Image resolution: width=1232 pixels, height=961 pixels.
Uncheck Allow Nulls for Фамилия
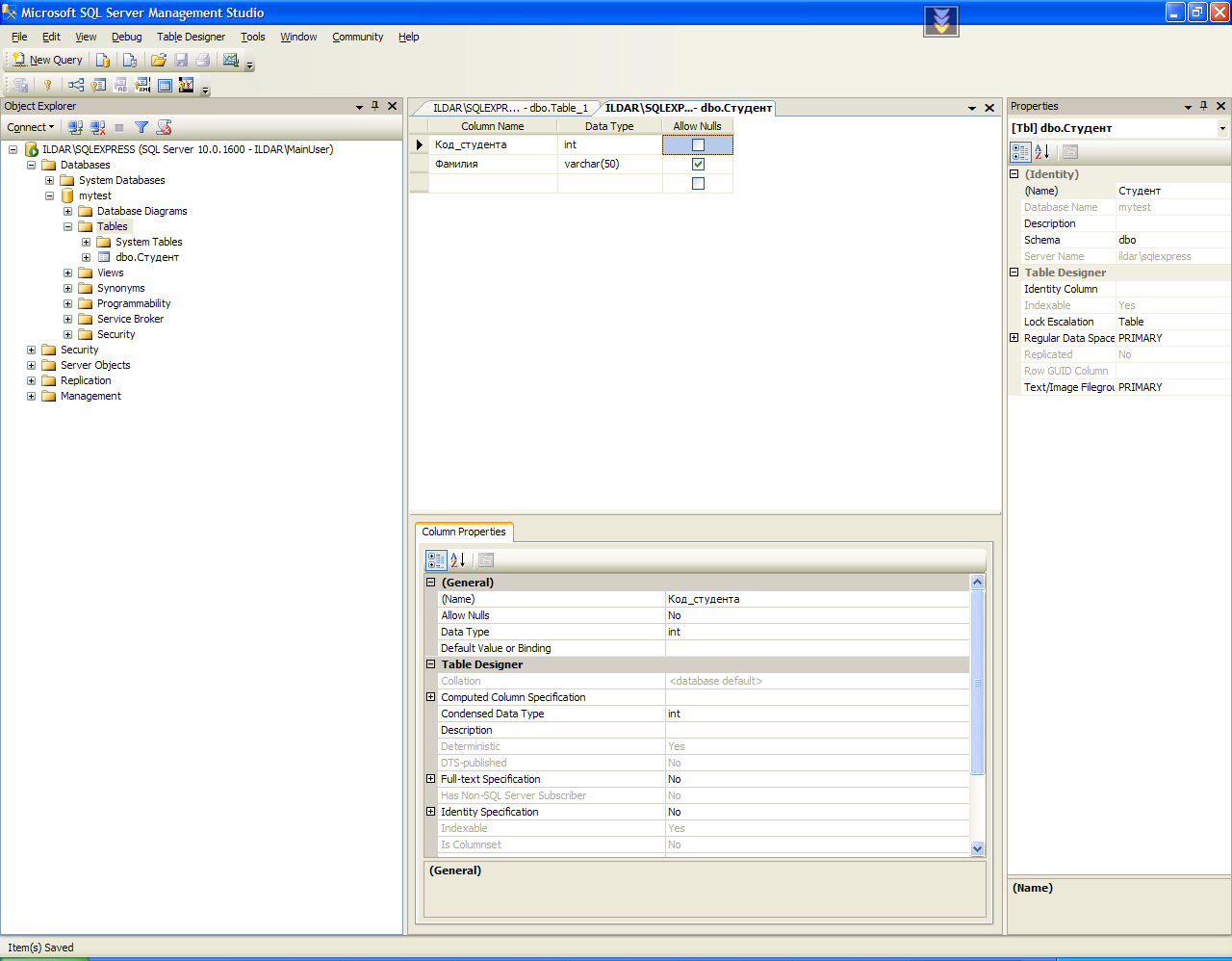coord(698,165)
